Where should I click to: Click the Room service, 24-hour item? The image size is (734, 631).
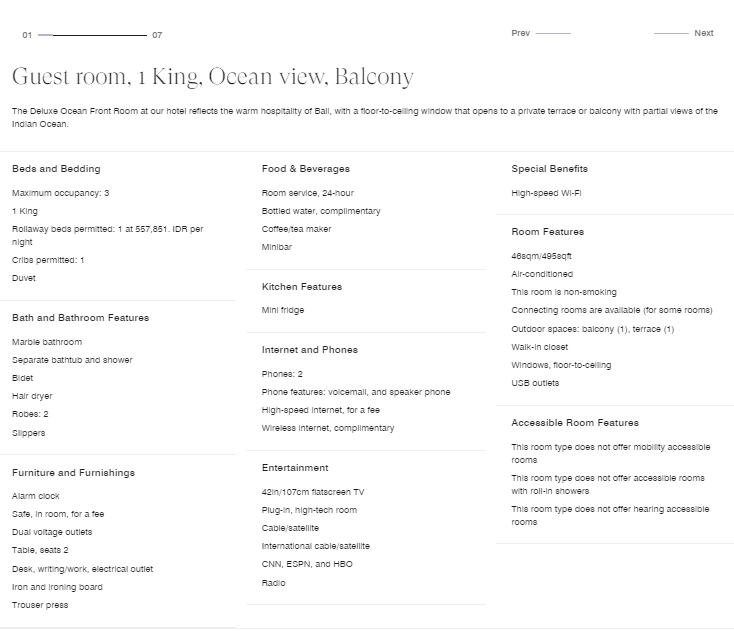tap(307, 193)
